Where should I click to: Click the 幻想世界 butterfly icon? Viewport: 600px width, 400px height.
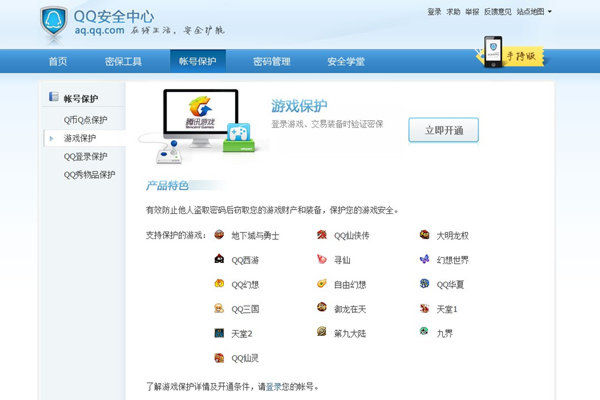pyautogui.click(x=426, y=260)
